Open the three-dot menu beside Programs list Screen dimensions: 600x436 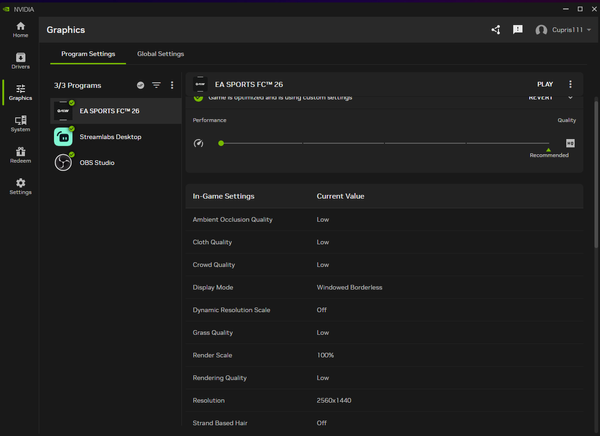coord(172,86)
